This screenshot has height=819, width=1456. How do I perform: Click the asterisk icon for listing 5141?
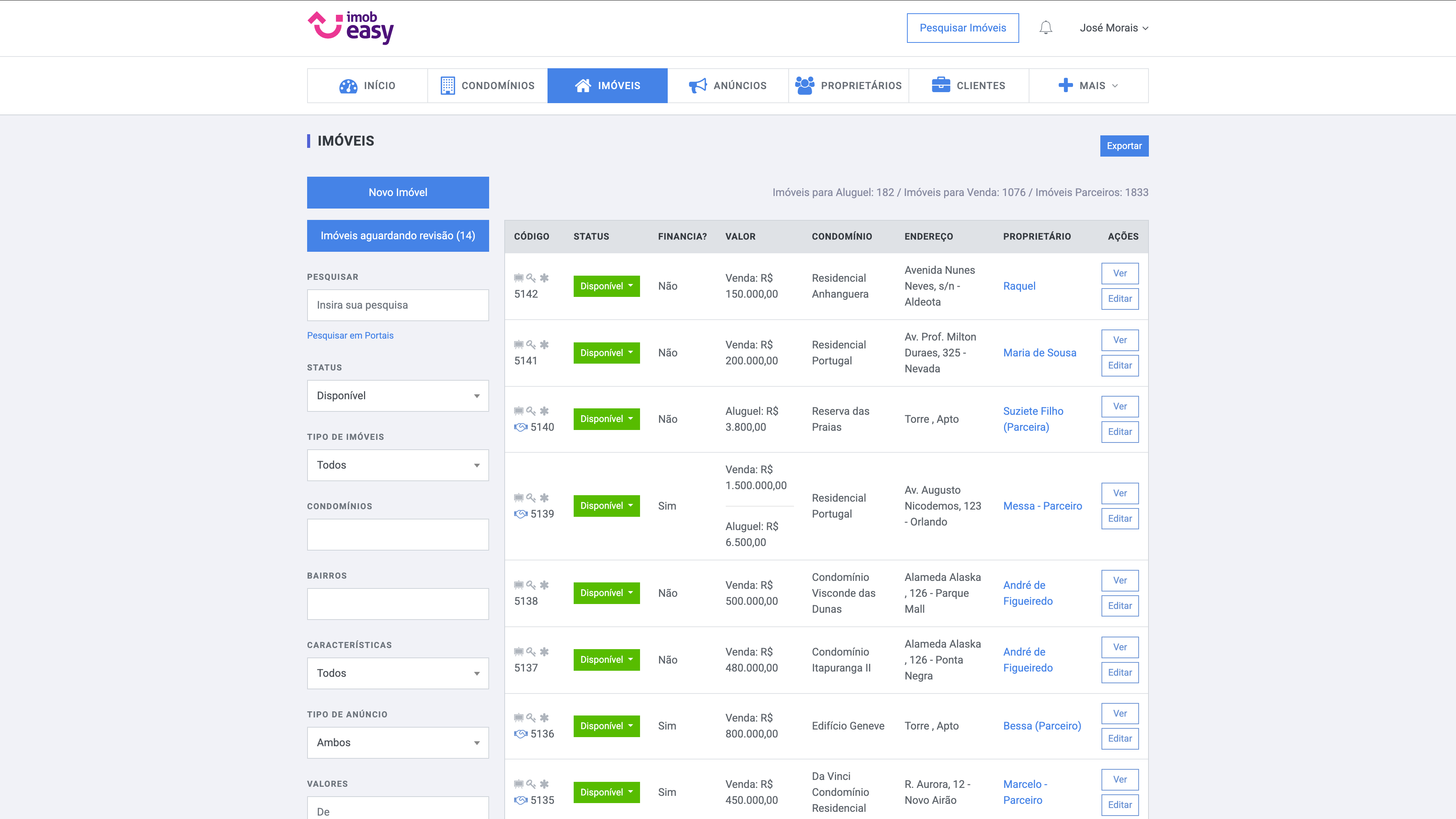544,344
